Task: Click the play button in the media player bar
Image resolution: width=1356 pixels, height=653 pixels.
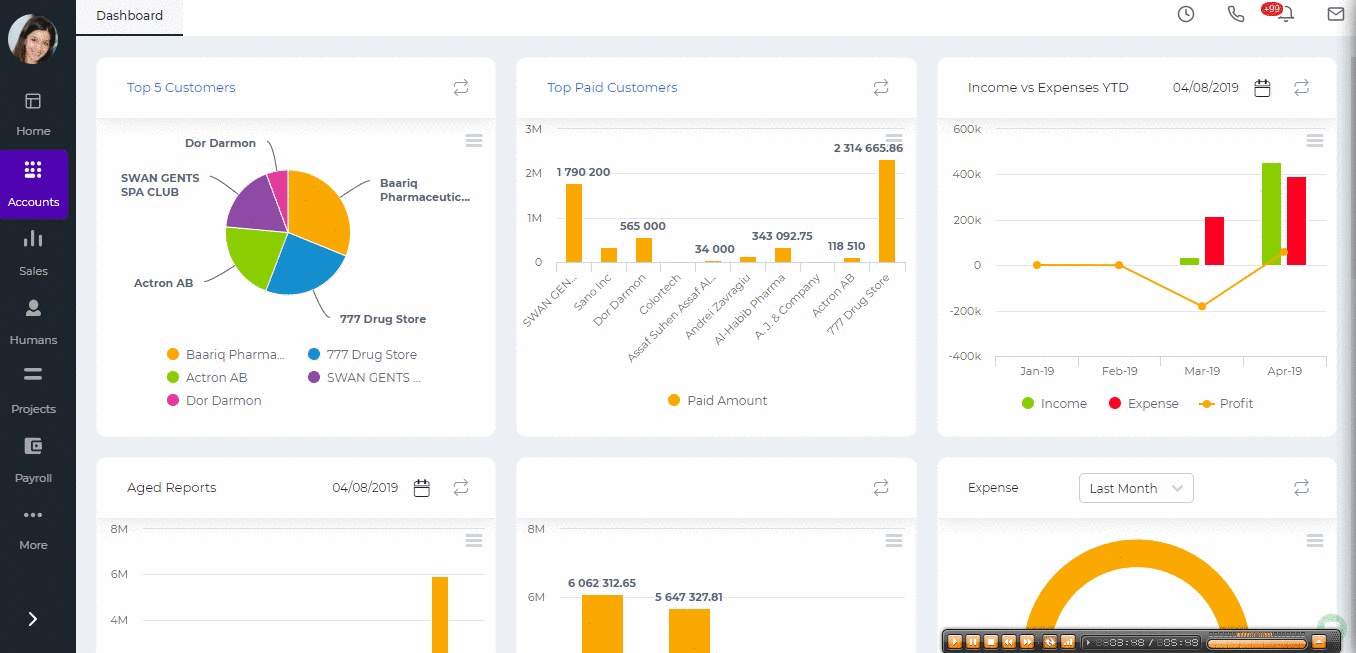Action: (x=955, y=641)
